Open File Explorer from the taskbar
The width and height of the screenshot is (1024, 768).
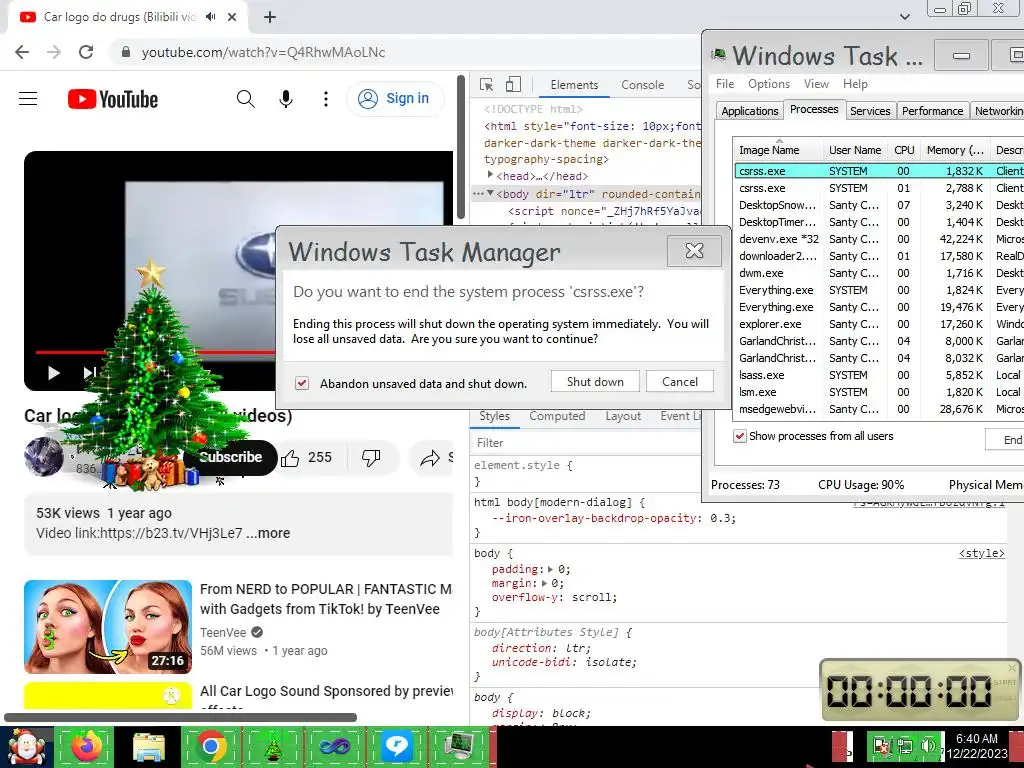[149, 746]
